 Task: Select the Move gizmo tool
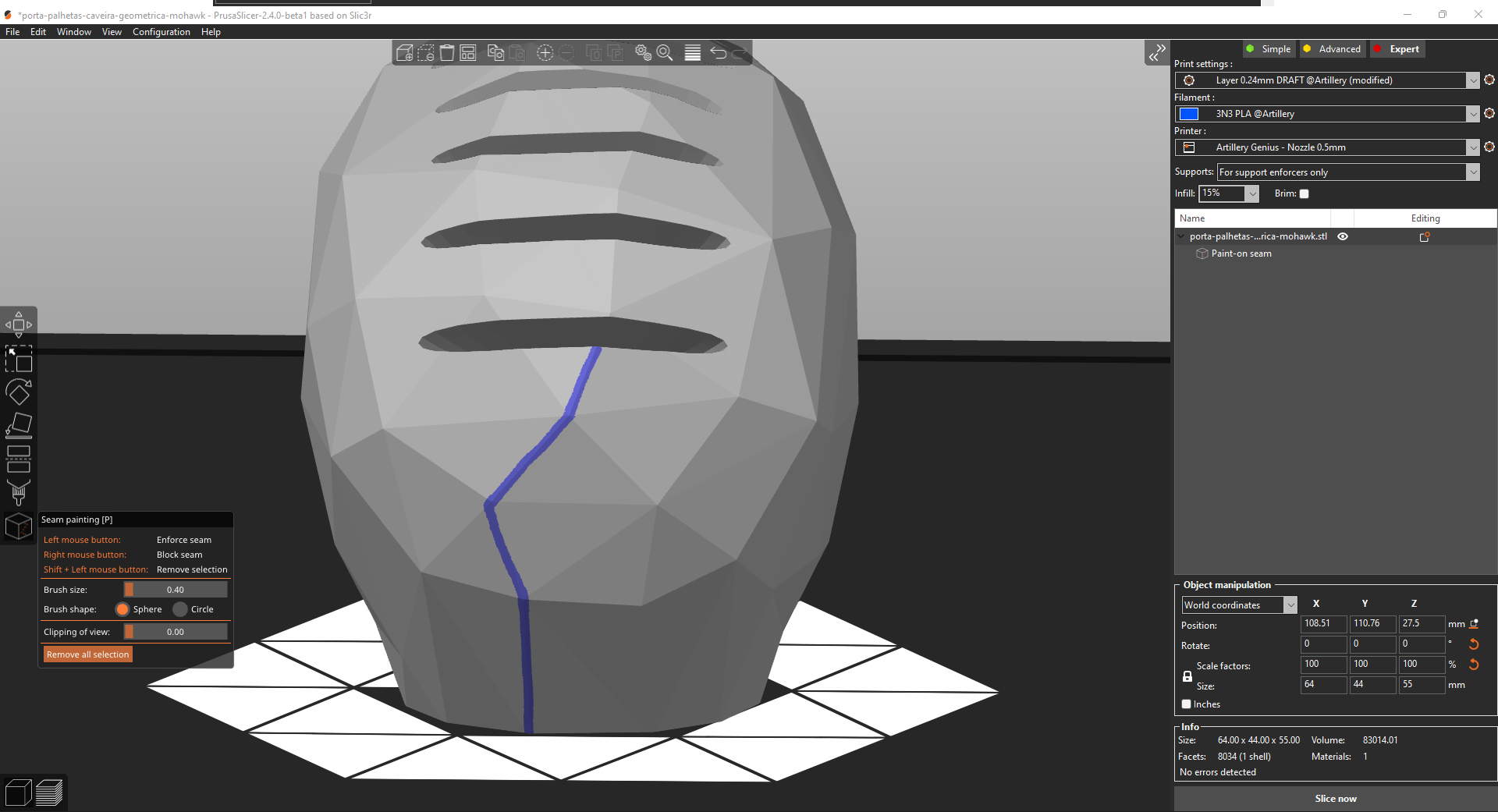tap(19, 324)
